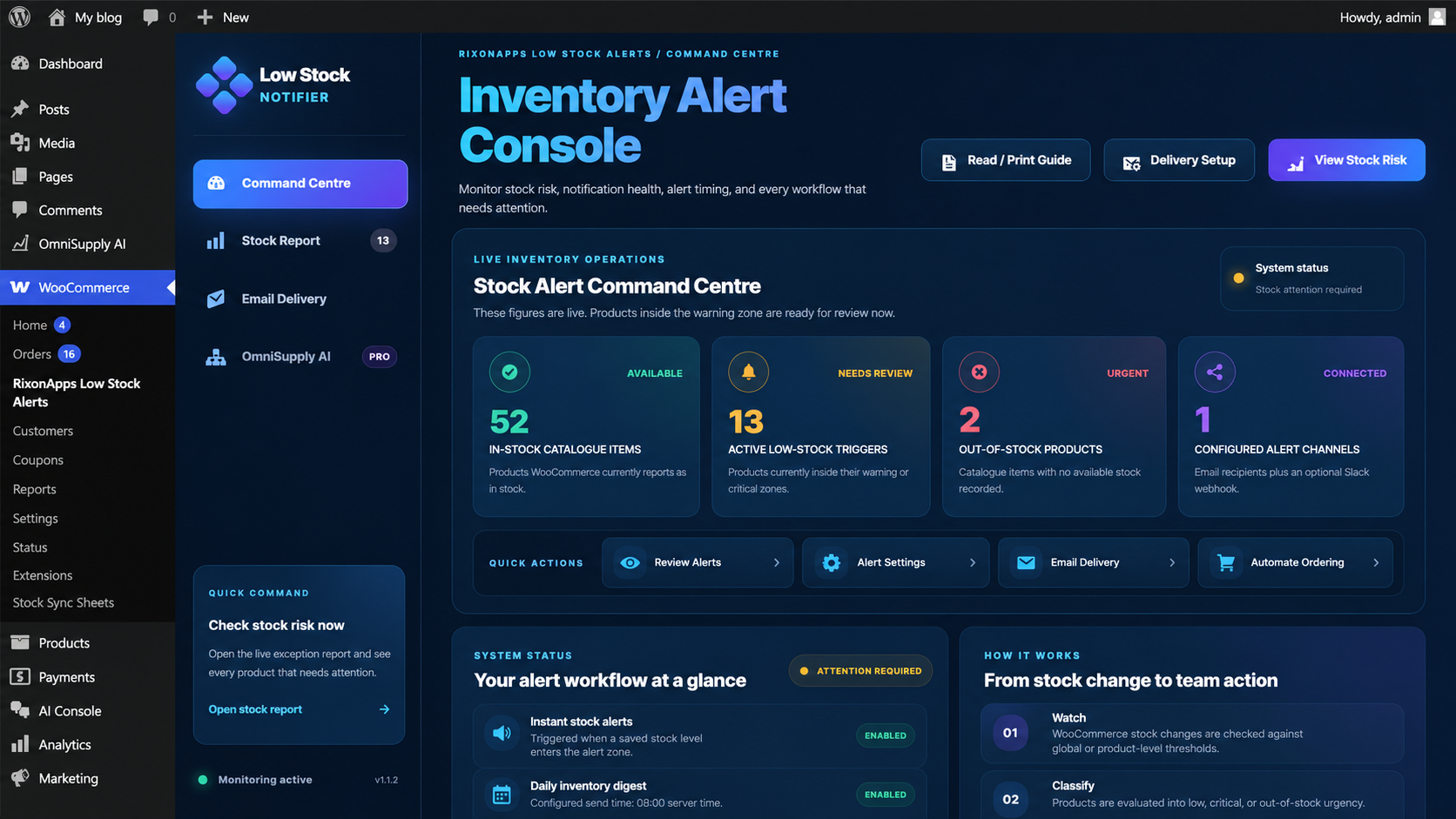
Task: Click the 01 Watch step card
Action: tap(1192, 734)
